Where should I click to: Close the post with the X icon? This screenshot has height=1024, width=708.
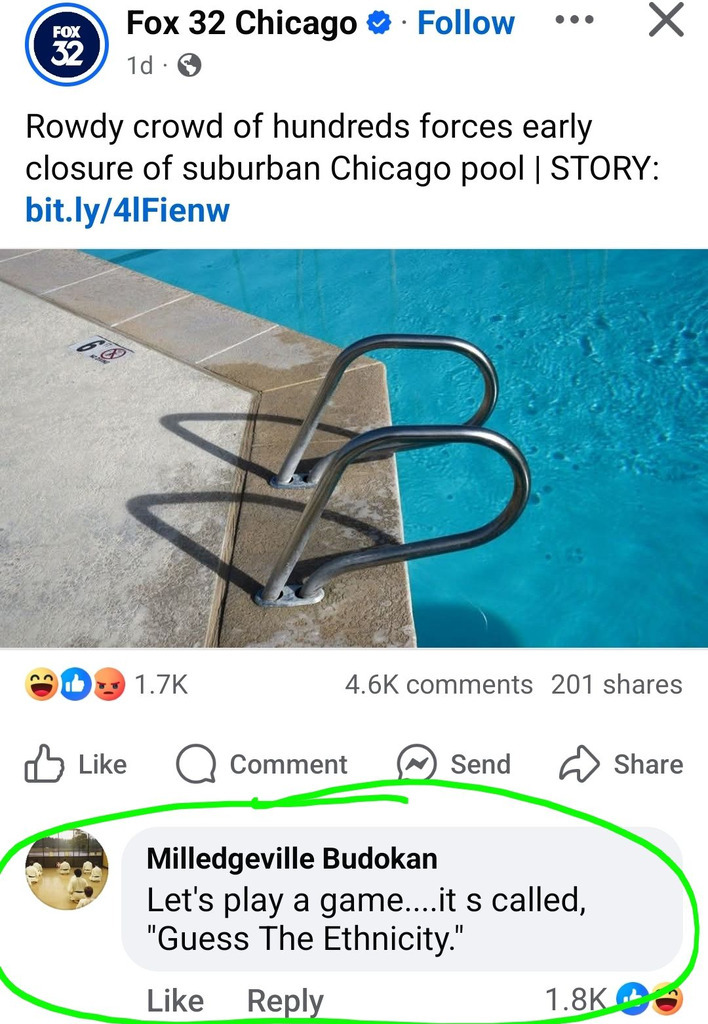pyautogui.click(x=666, y=20)
